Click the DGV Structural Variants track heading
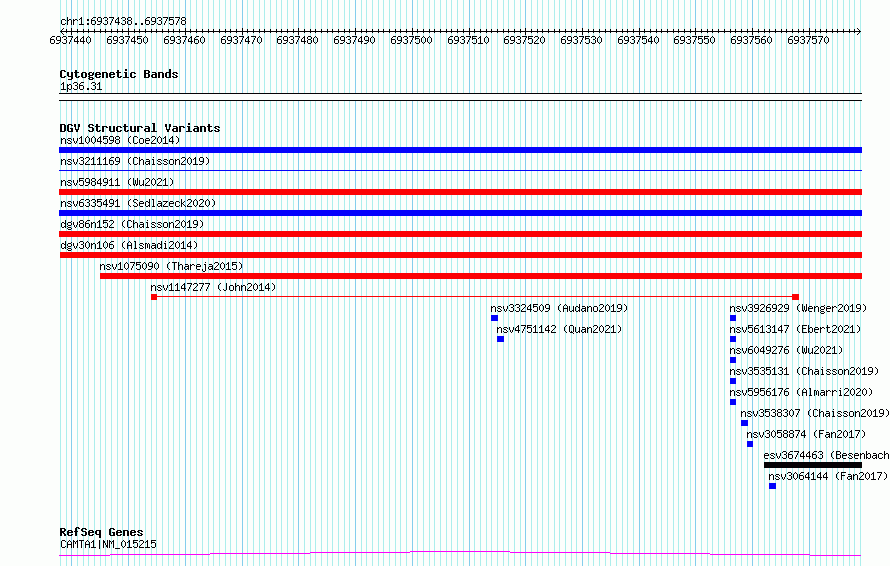 pyautogui.click(x=140, y=128)
